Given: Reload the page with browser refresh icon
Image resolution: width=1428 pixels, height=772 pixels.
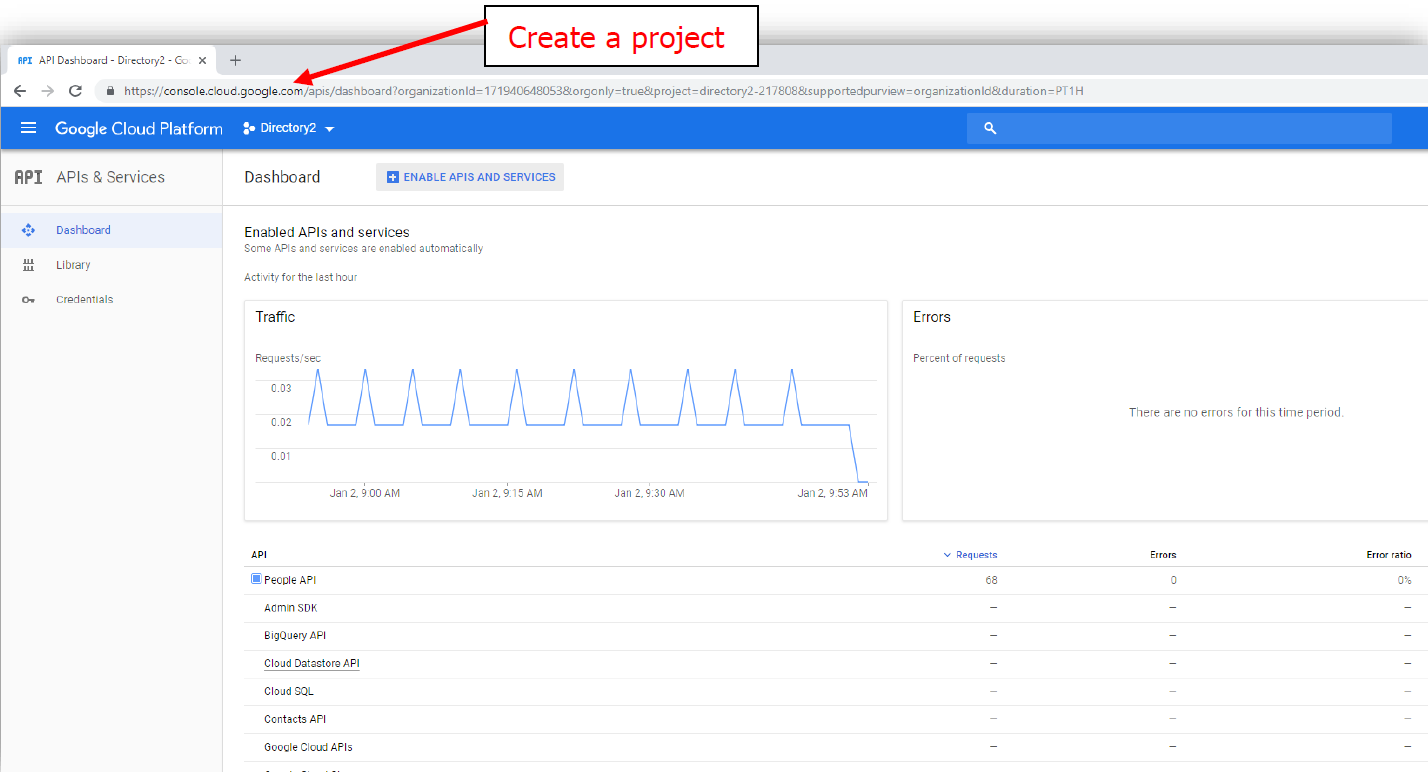Looking at the screenshot, I should pyautogui.click(x=75, y=91).
